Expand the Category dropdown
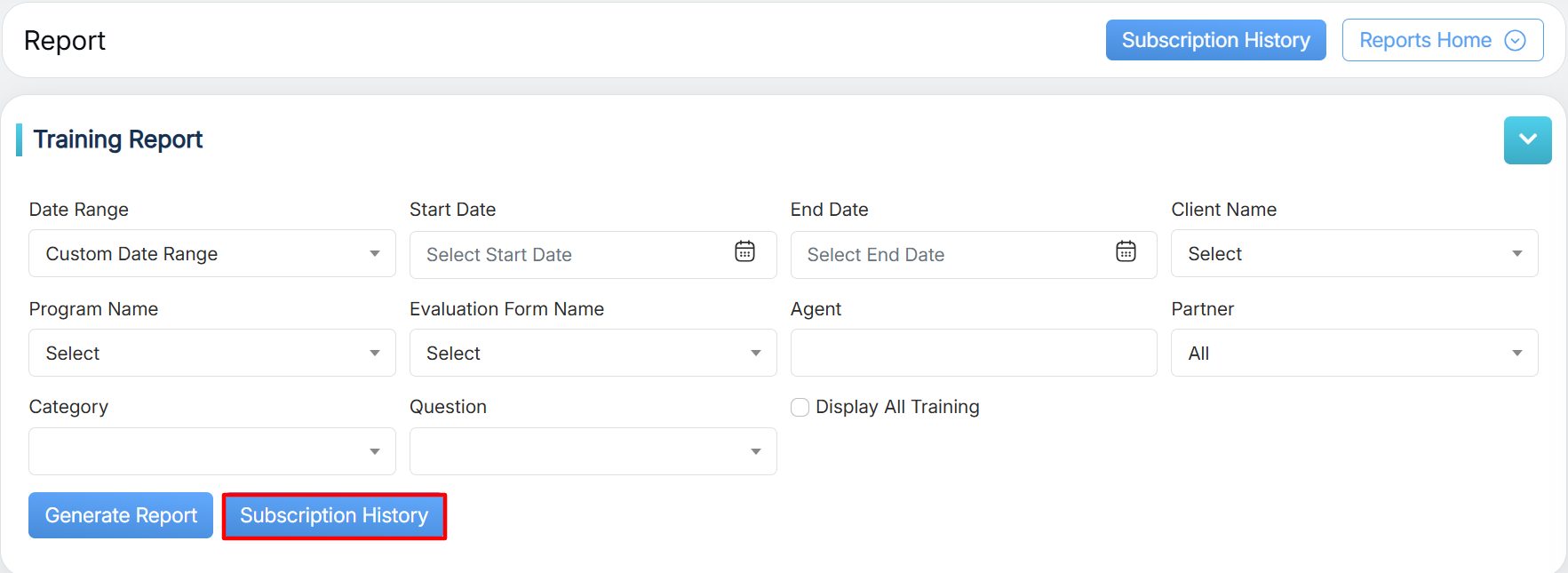 tap(211, 451)
